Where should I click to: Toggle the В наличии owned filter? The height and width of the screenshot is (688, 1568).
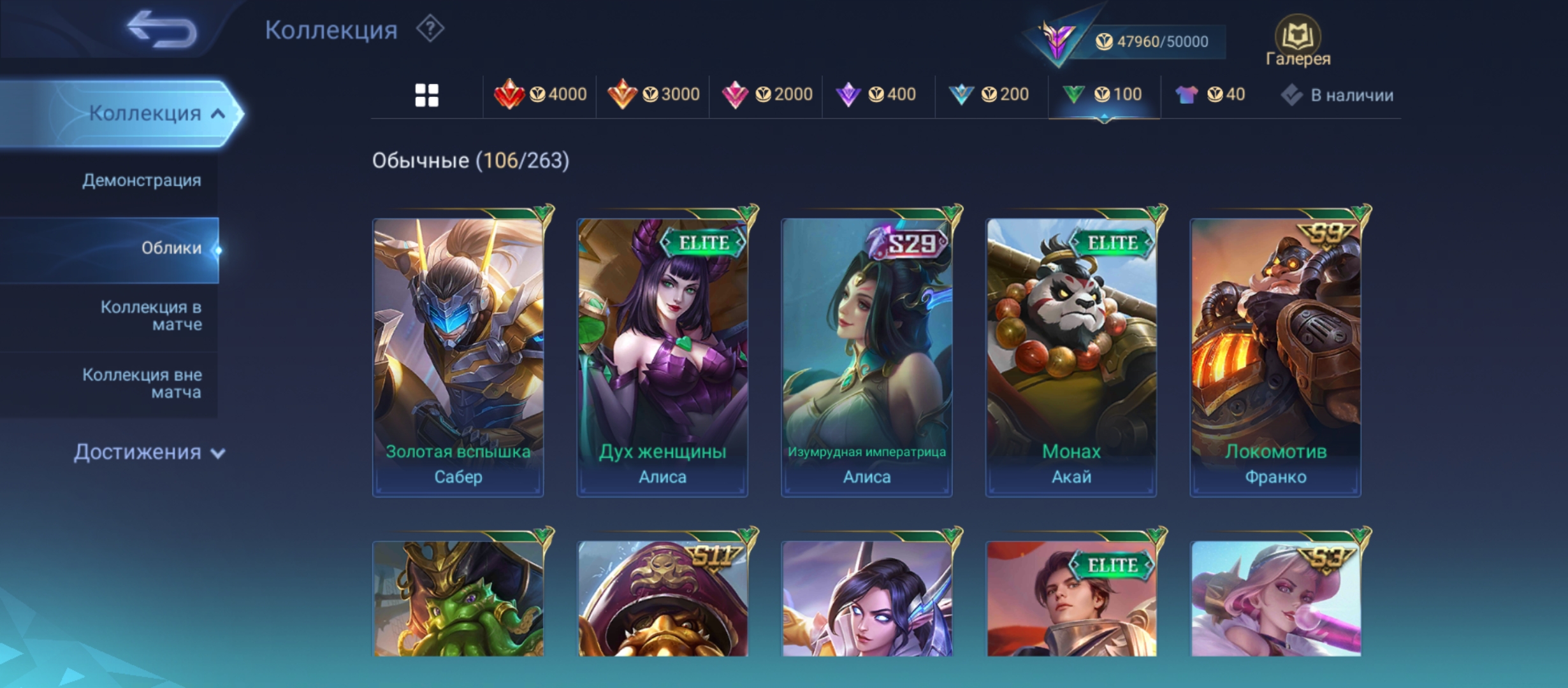[x=1337, y=95]
